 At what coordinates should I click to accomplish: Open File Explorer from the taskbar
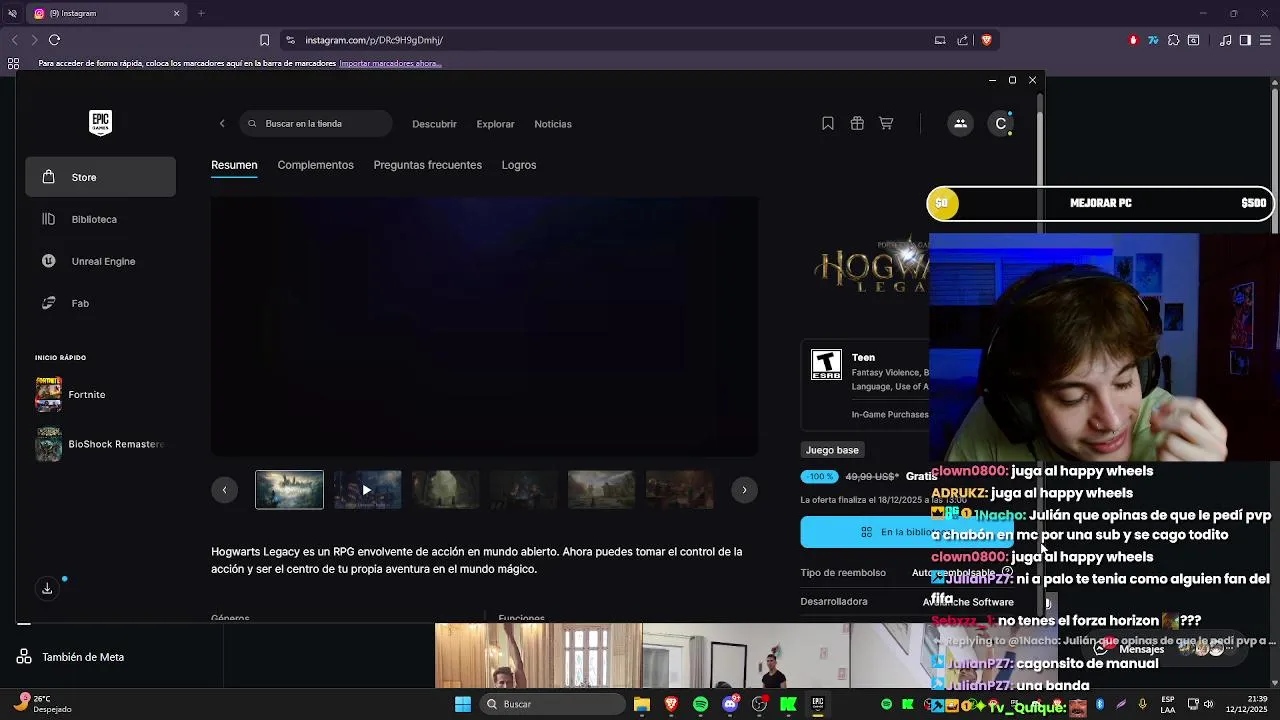pos(642,704)
